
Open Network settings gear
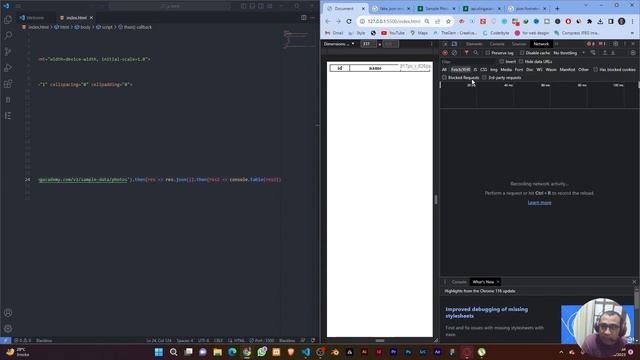pyautogui.click(x=633, y=53)
